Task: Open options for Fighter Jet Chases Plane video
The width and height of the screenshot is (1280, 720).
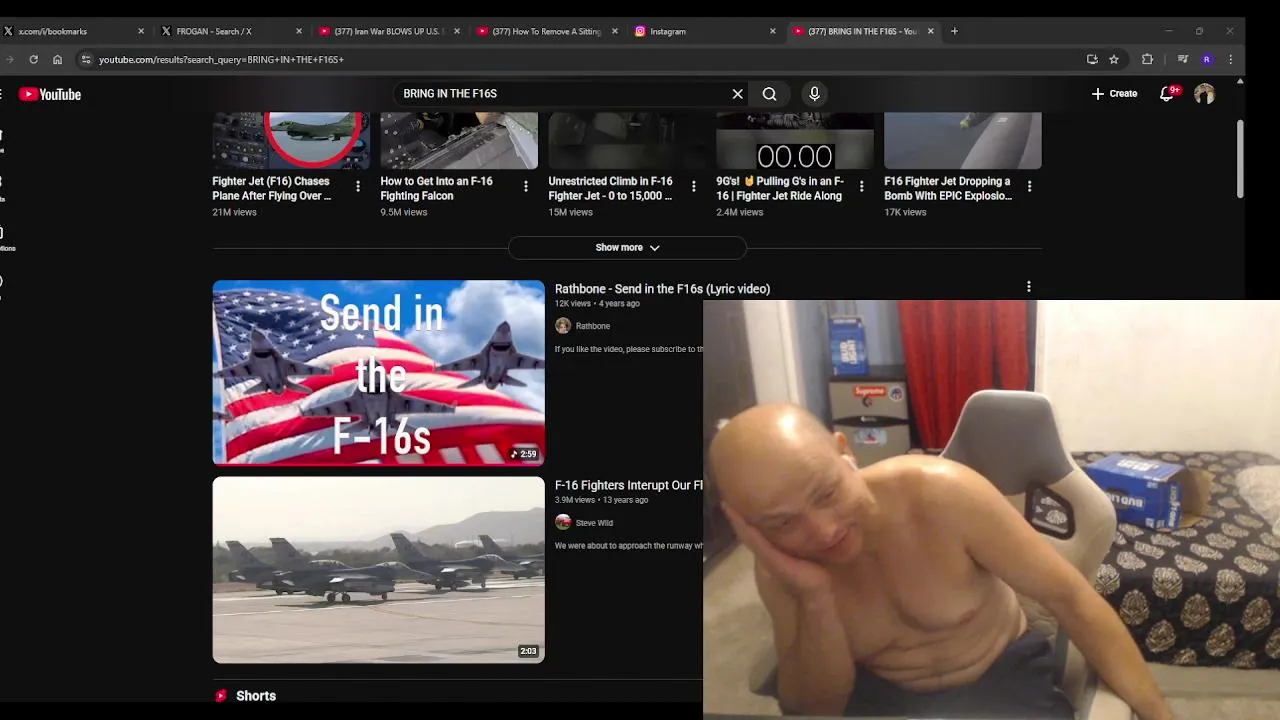Action: click(358, 186)
